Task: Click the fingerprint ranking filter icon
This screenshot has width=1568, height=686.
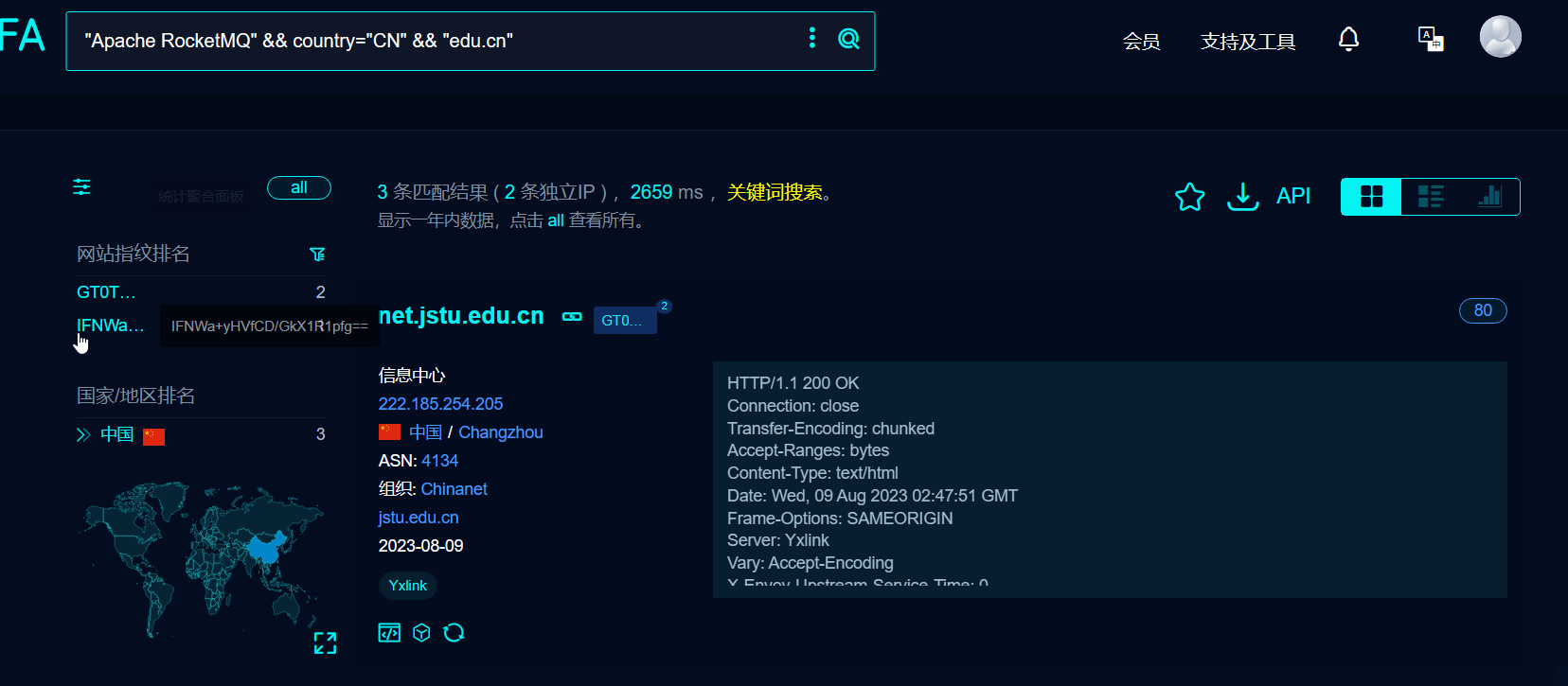Action: pos(317,255)
